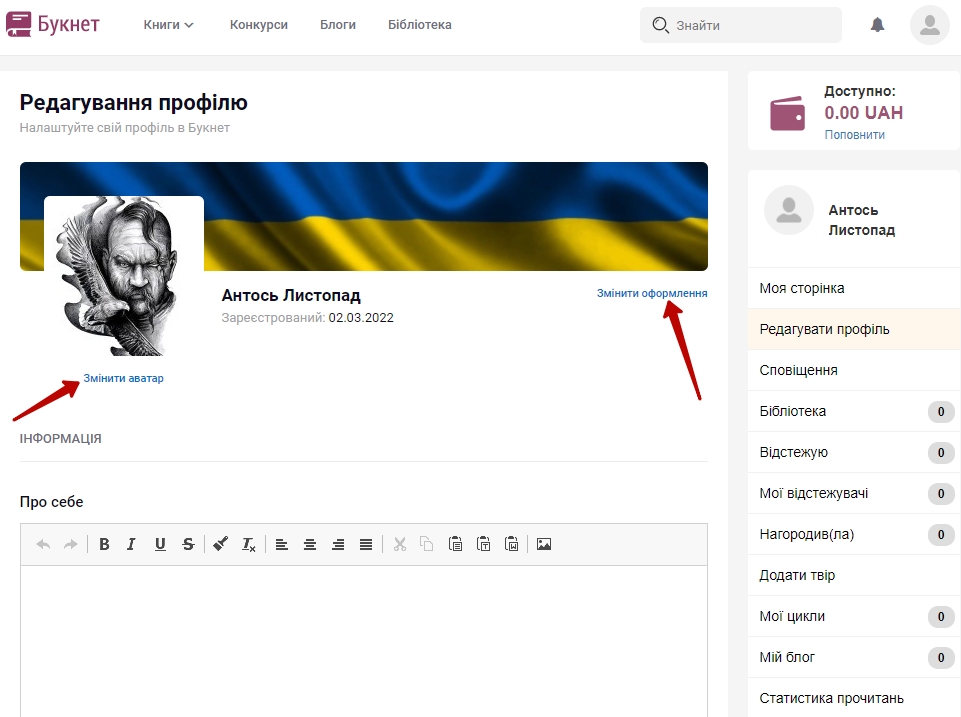Align text left

281,544
